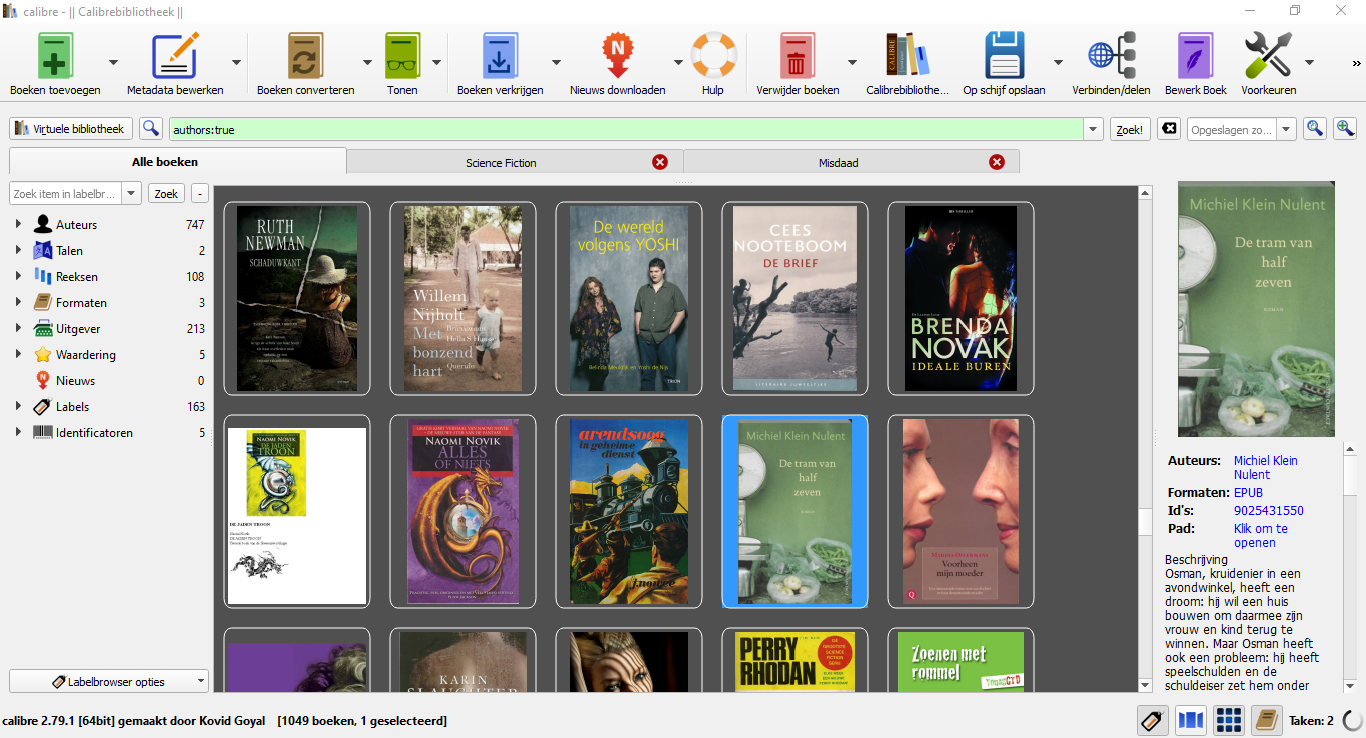Screen dimensions: 1366x738
Task: Toggle cover grid view in status bar
Action: (1229, 720)
